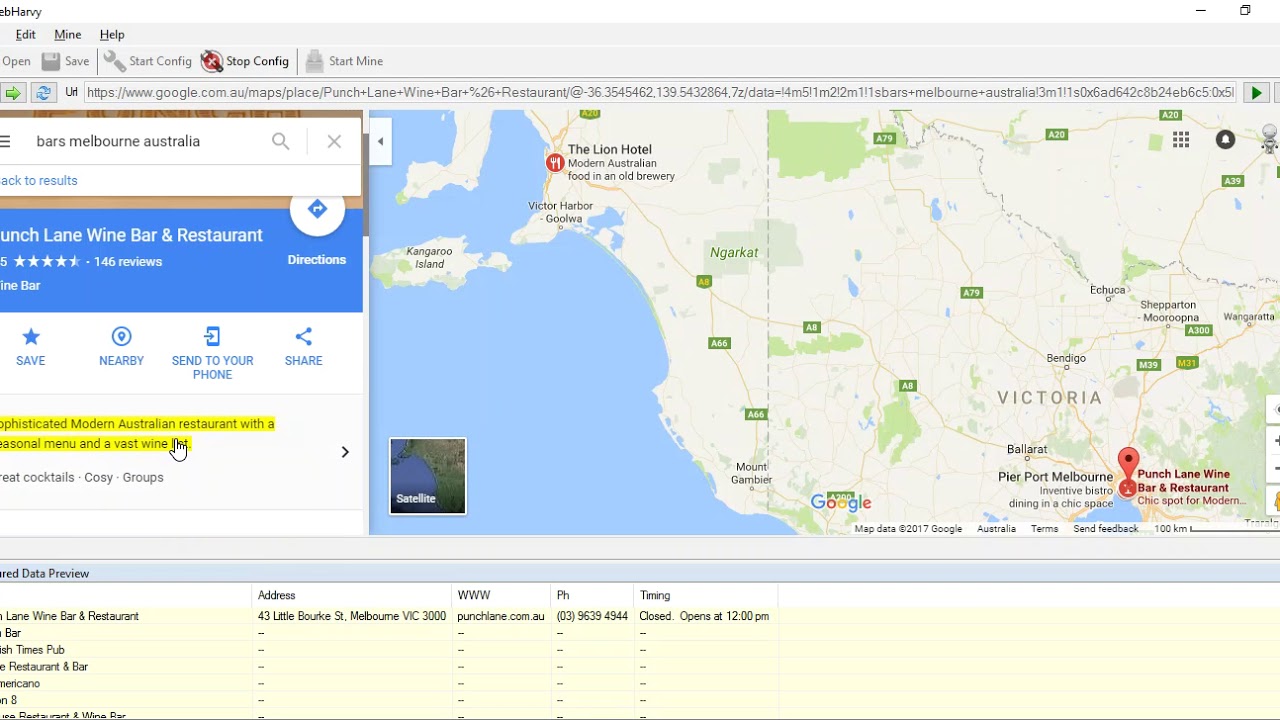This screenshot has width=1280, height=720.
Task: Click the green forward navigation arrow icon
Action: [x=13, y=93]
